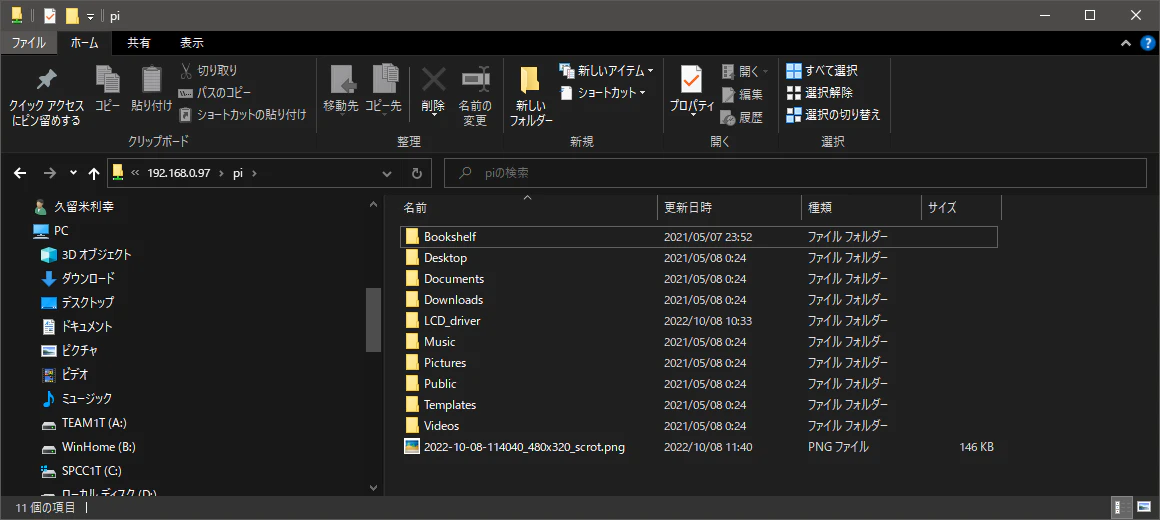Click Pin to Quick Access icon
Screen dimensions: 1160x520
click(x=47, y=79)
